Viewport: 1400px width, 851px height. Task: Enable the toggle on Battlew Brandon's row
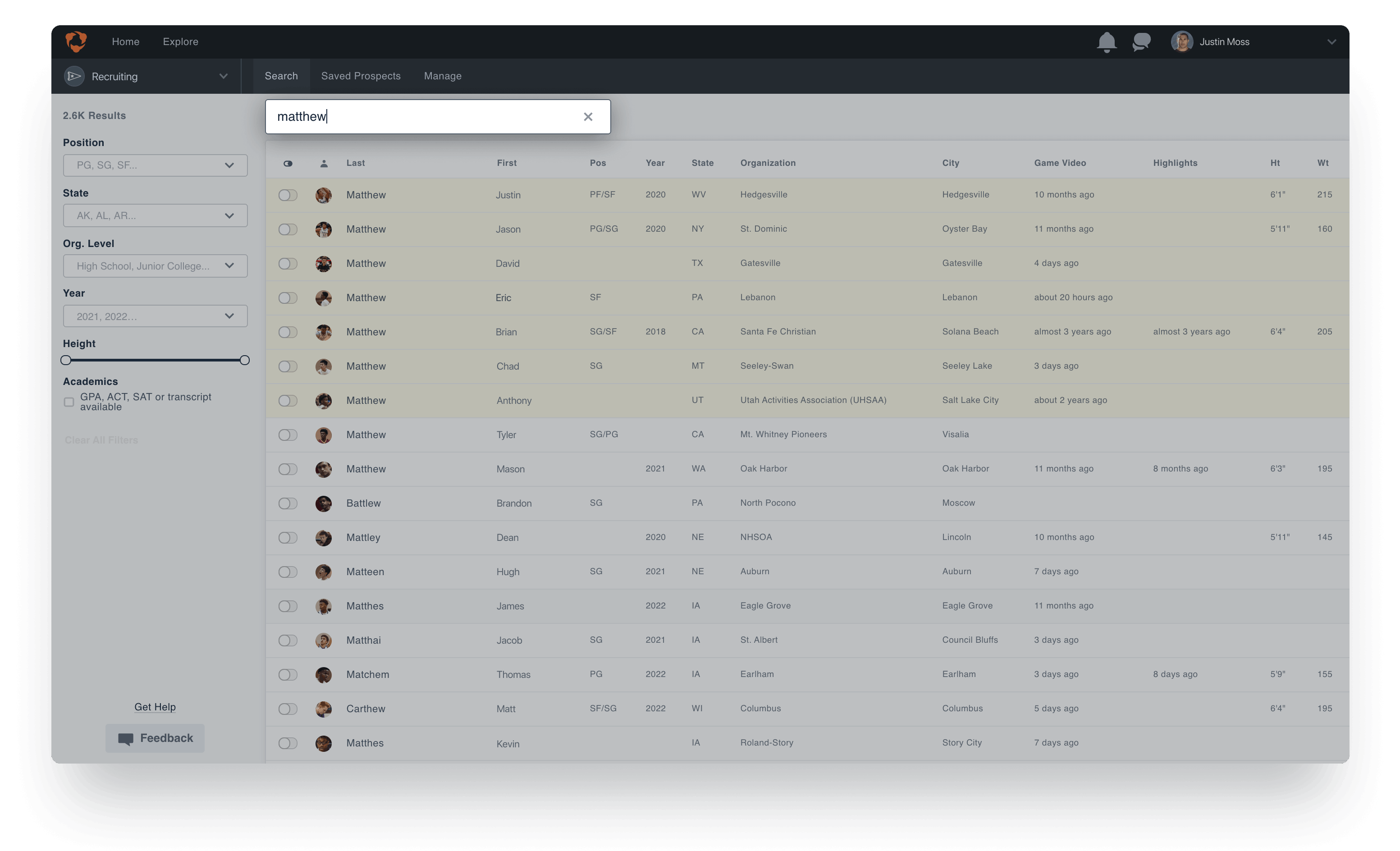point(288,503)
